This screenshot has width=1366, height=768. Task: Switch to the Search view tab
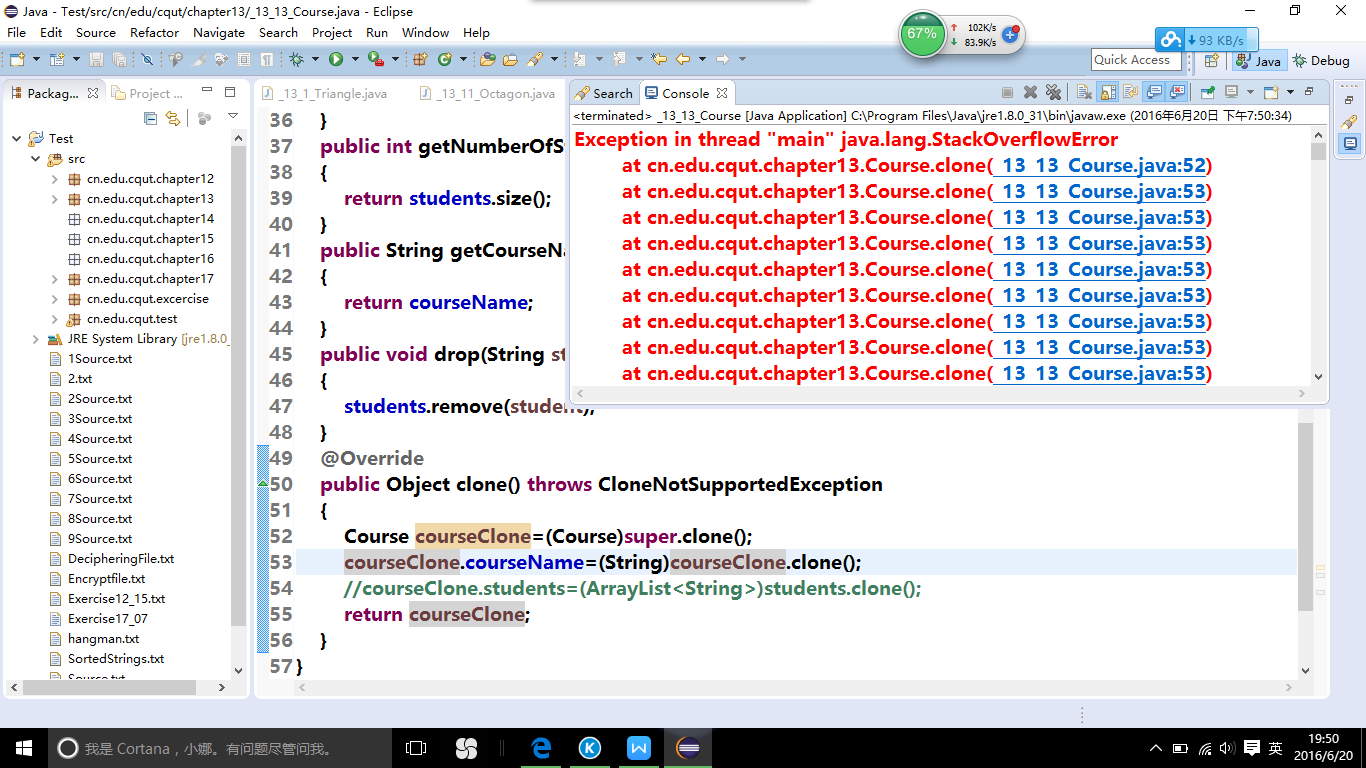point(604,93)
